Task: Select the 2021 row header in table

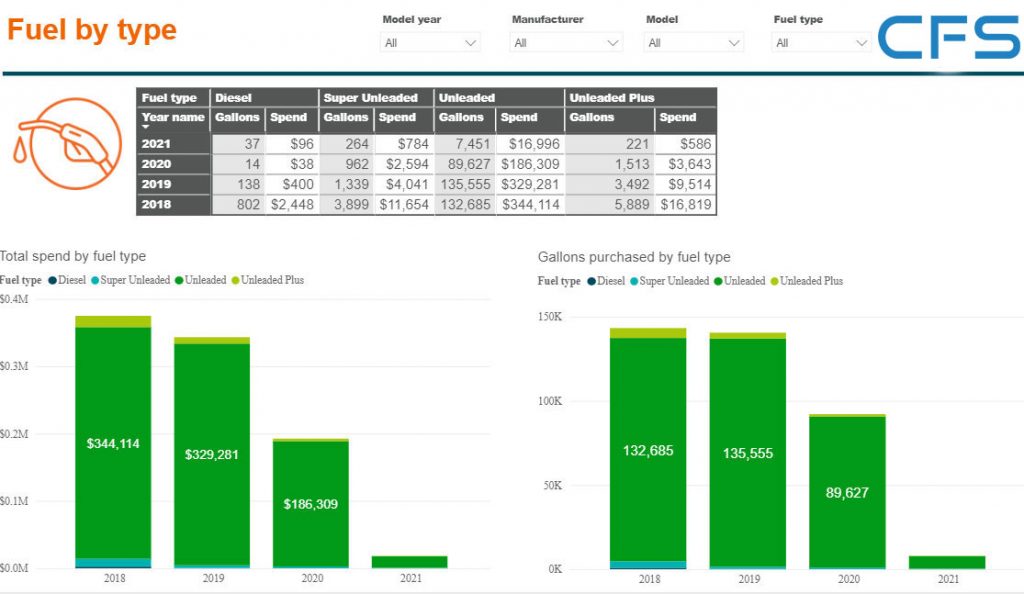Action: [157, 144]
